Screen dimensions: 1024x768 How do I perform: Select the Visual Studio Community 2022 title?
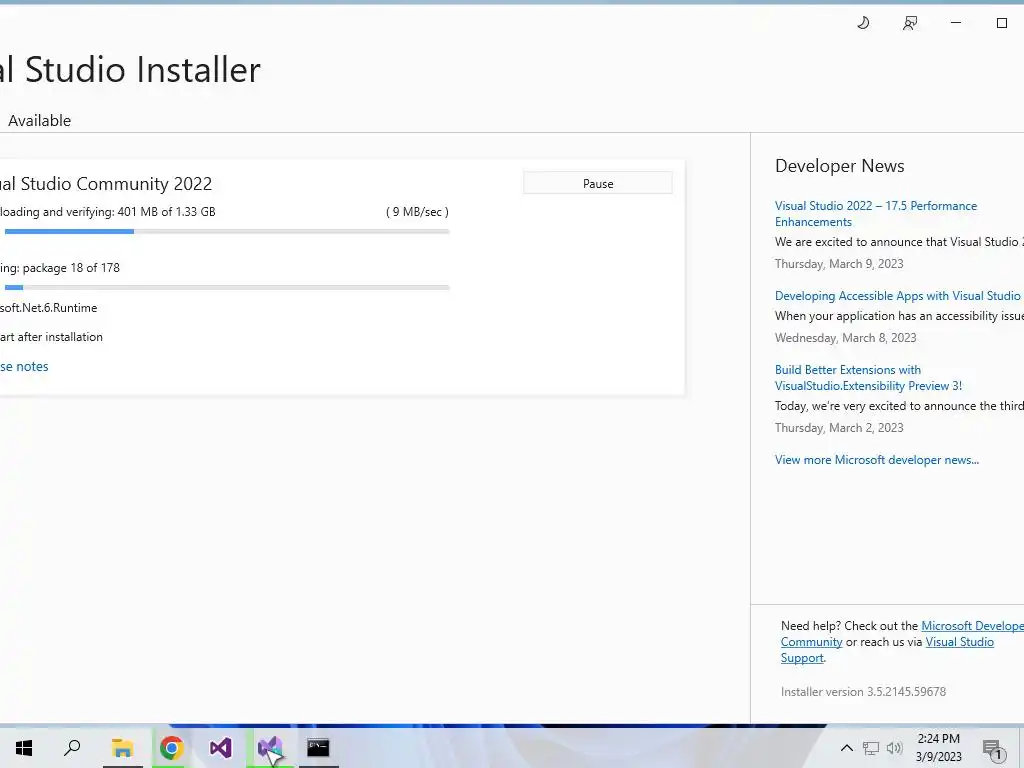tap(106, 184)
